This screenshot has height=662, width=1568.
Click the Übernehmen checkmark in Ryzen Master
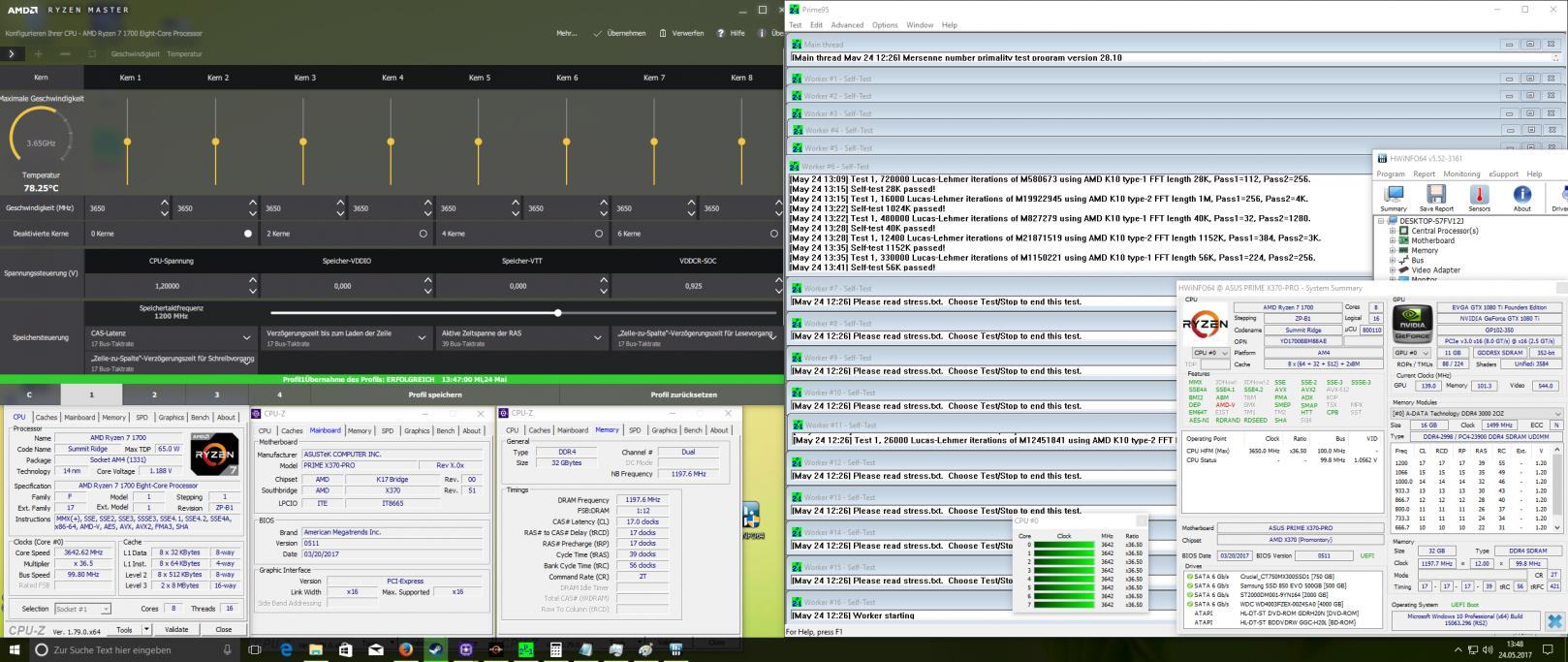point(598,33)
